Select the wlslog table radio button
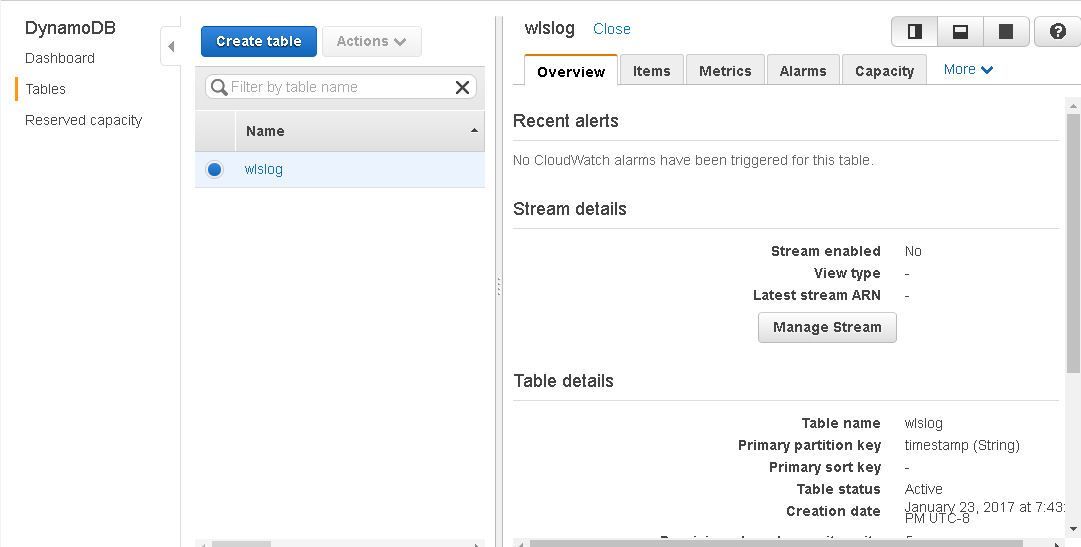The height and width of the screenshot is (547, 1081). (214, 169)
